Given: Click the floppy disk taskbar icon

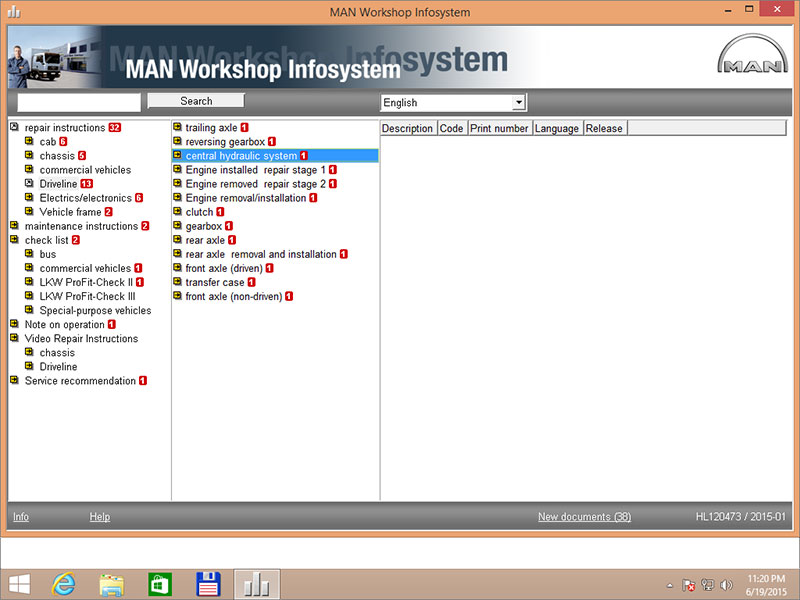Looking at the screenshot, I should point(208,584).
